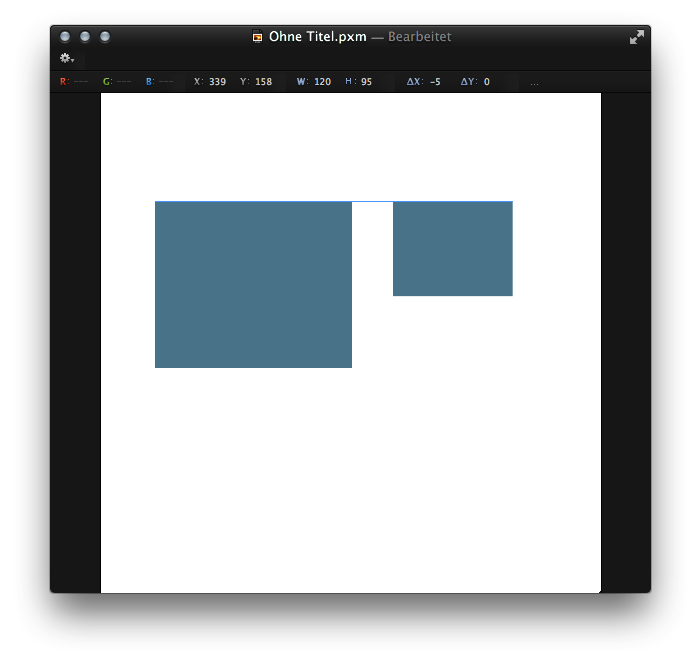Click the document file icon in title bar
689x655 pixels.
258,37
